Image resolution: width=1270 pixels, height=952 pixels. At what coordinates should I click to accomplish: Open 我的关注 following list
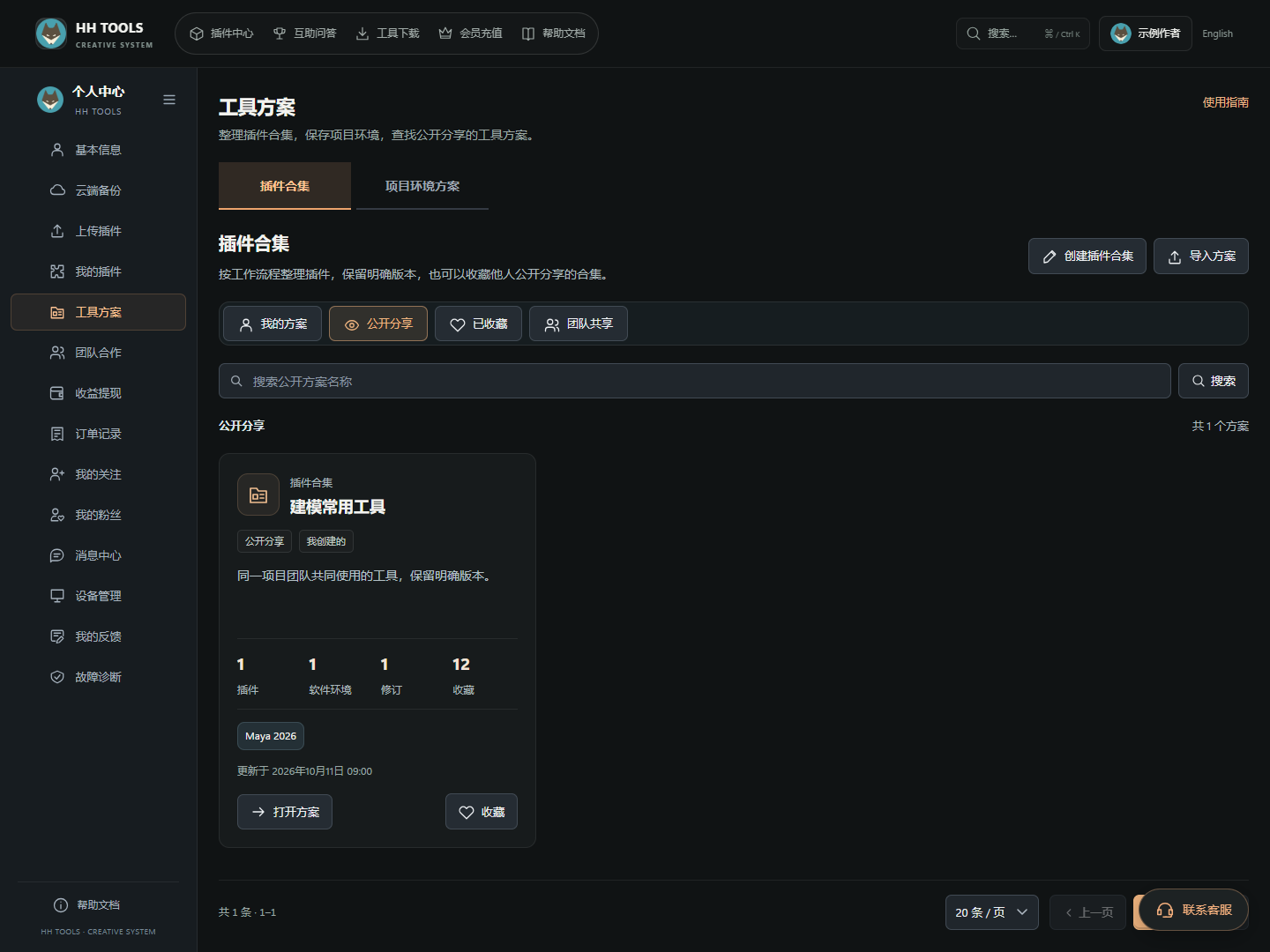(98, 474)
